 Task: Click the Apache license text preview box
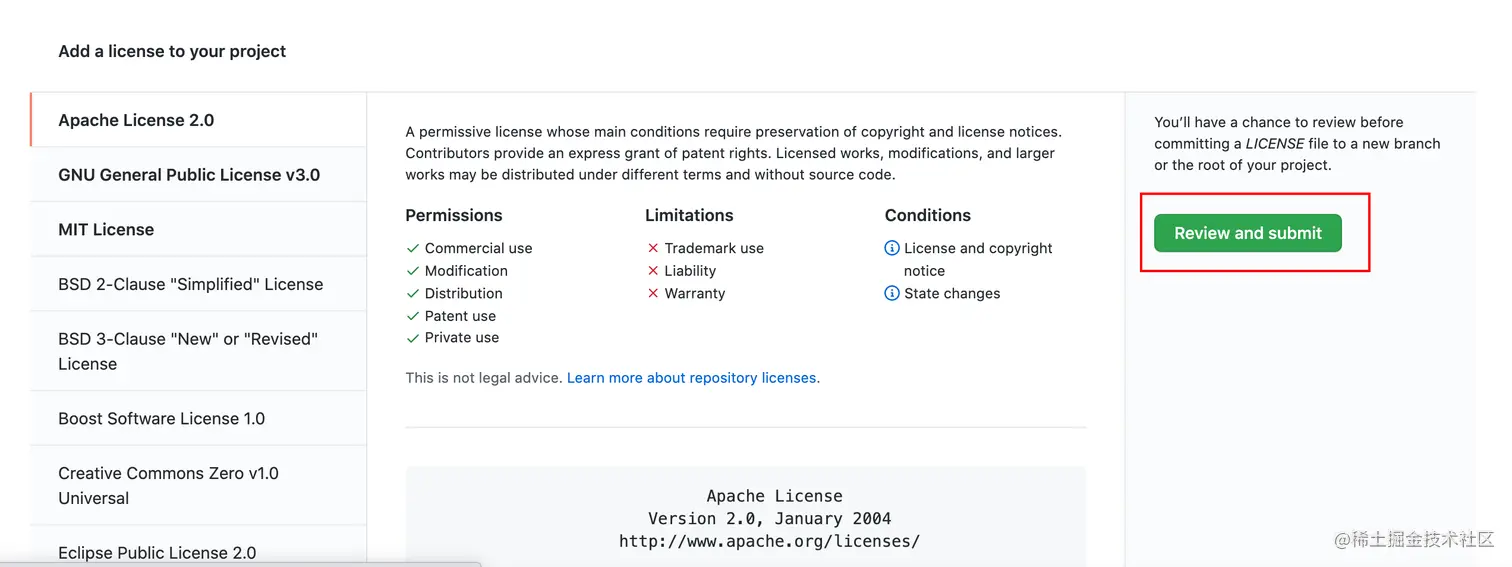pos(745,516)
